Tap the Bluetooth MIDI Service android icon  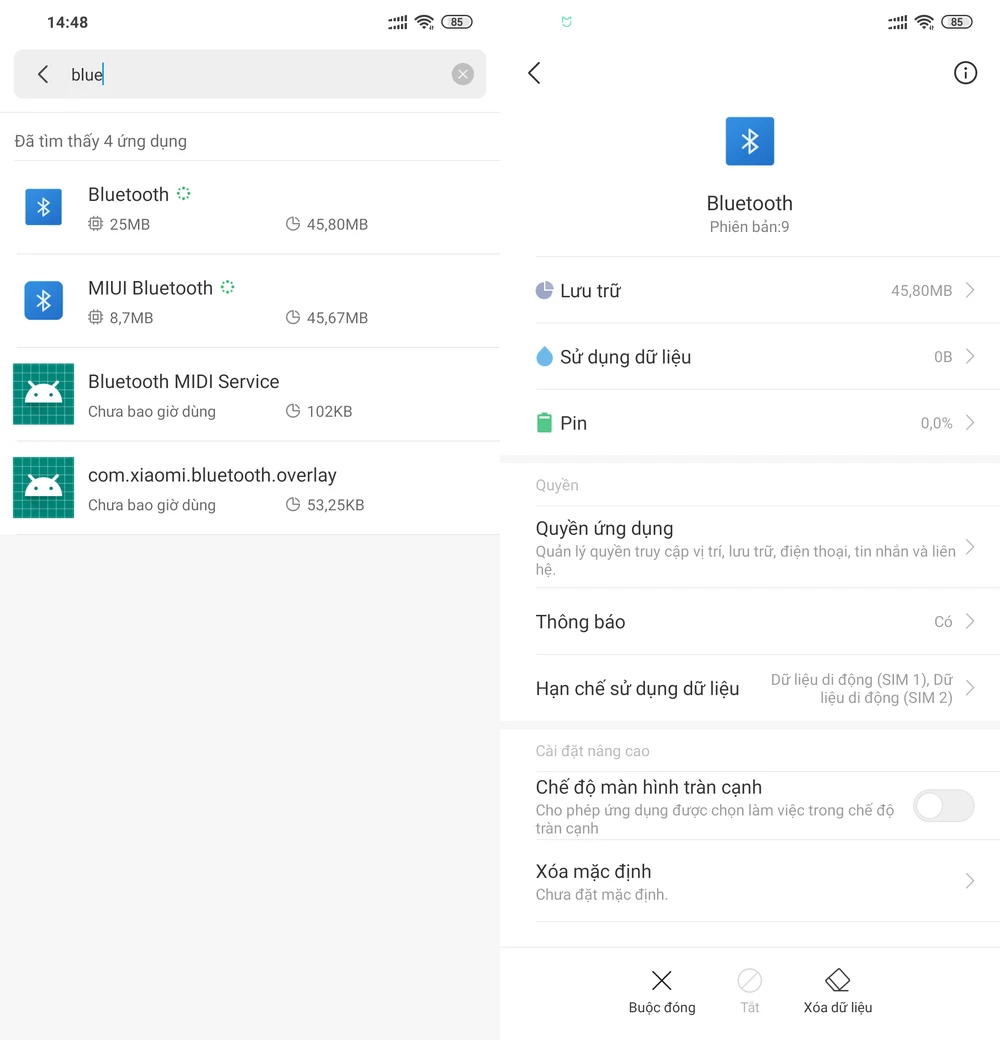(44, 394)
